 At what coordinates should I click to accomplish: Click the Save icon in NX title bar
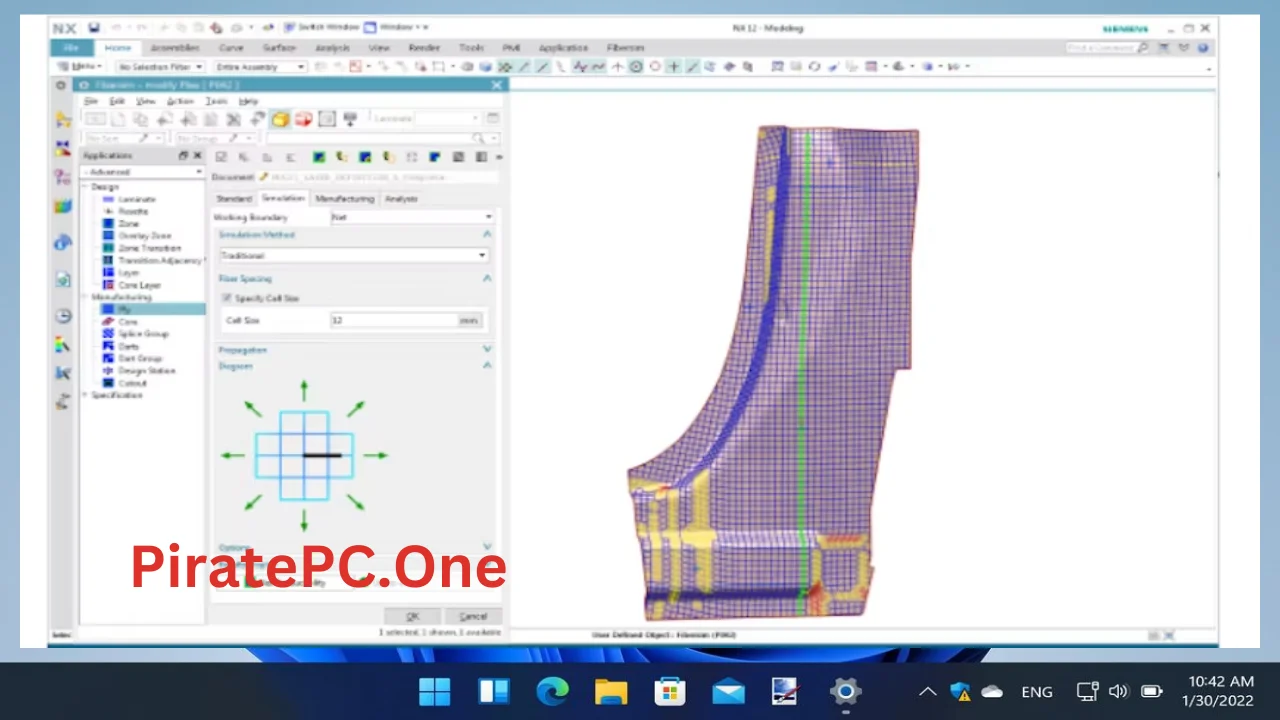pyautogui.click(x=94, y=28)
